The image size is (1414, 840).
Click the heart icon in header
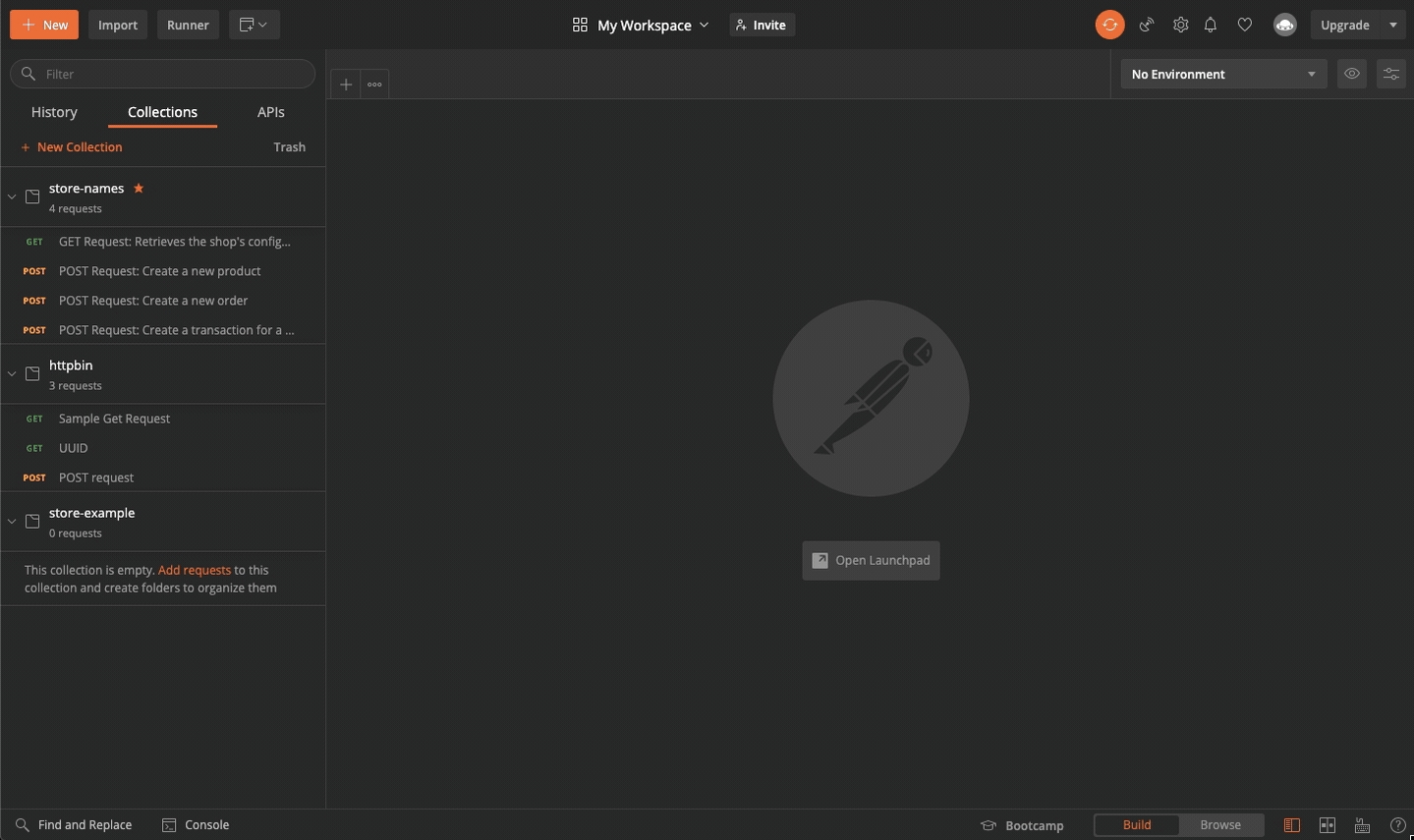[1245, 25]
